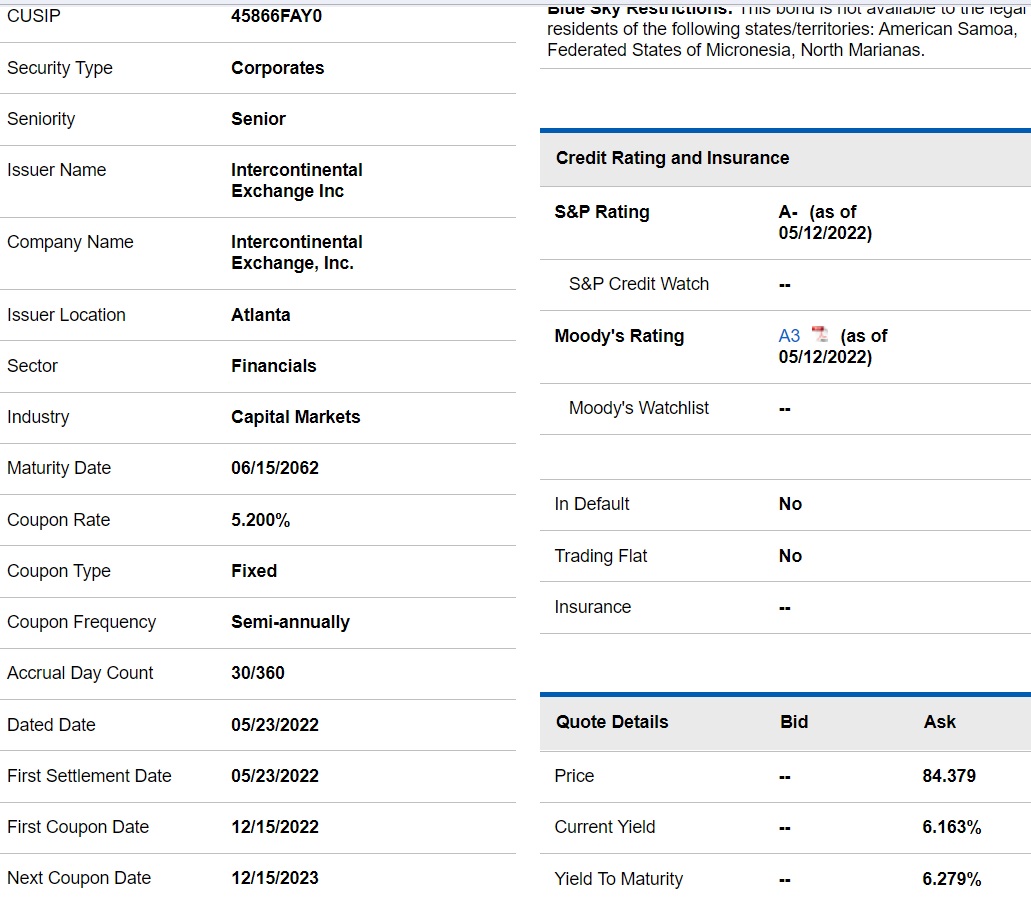Image resolution: width=1031 pixels, height=898 pixels.
Task: Click the A3 Moody's rating link
Action: click(x=789, y=336)
